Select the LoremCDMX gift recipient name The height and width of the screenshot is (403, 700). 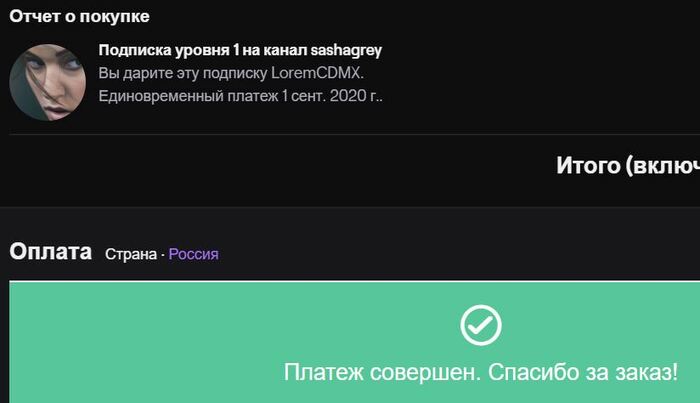tap(315, 73)
